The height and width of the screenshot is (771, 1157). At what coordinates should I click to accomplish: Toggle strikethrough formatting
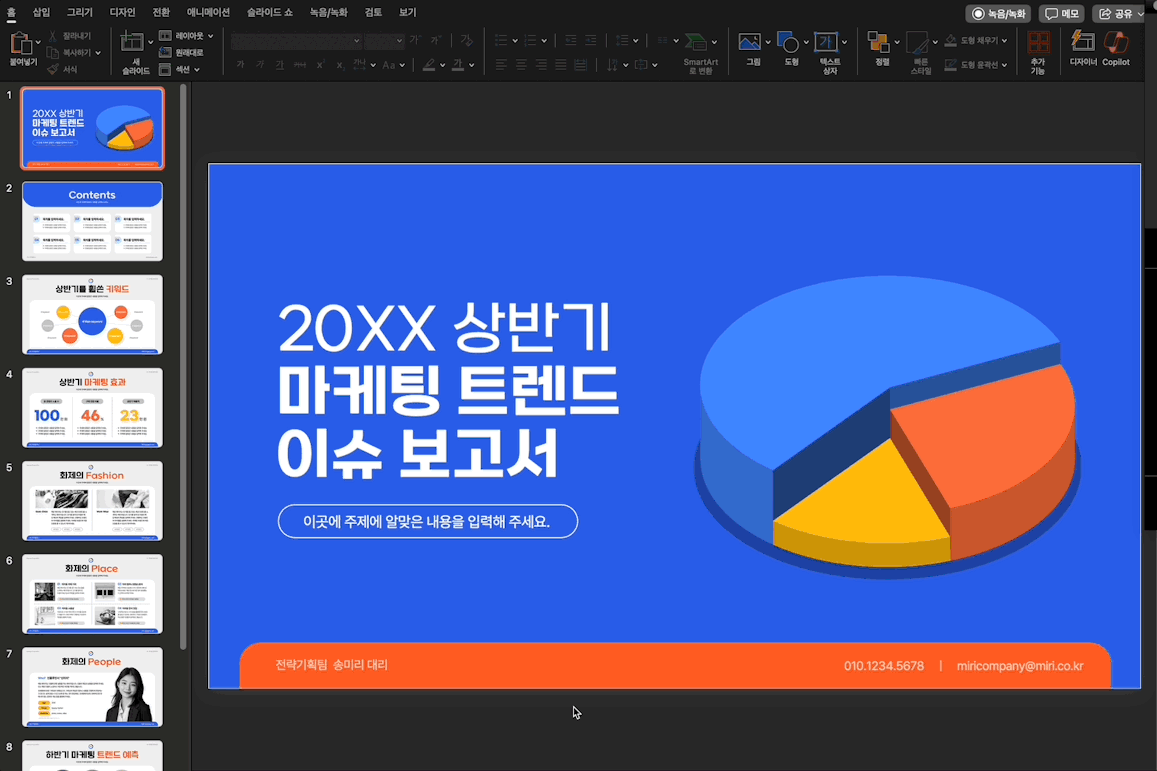[300, 65]
